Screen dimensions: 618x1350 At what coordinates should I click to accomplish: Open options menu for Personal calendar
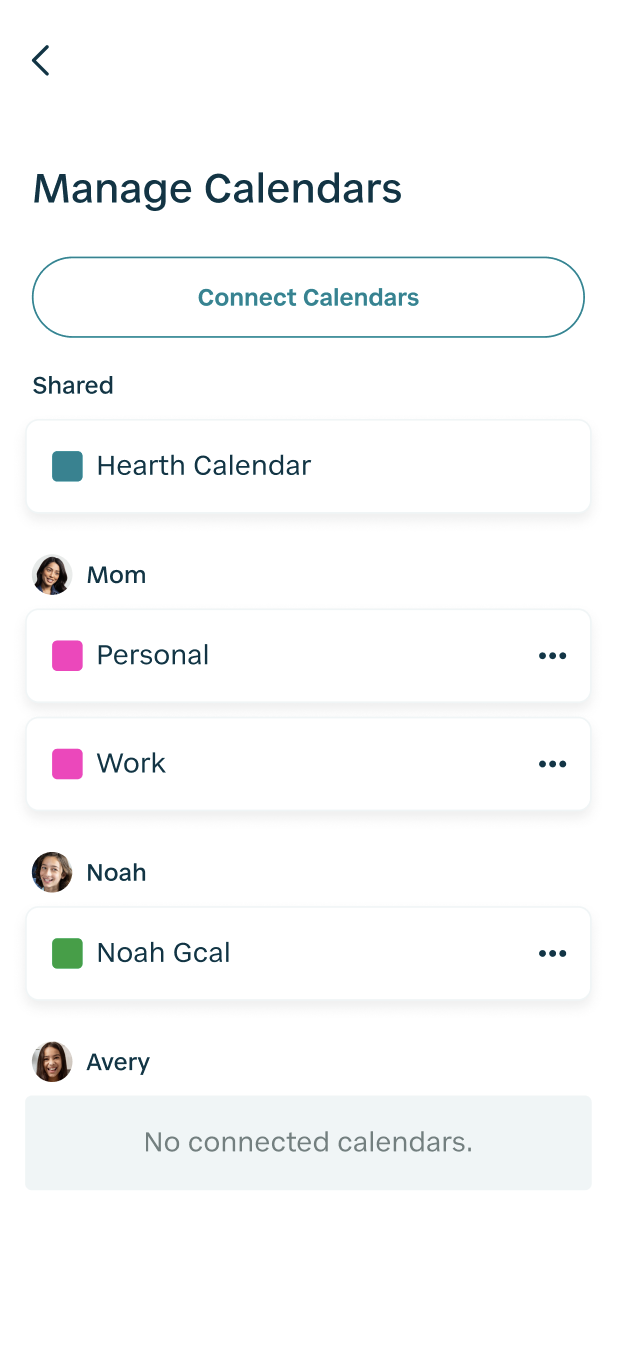tap(552, 656)
